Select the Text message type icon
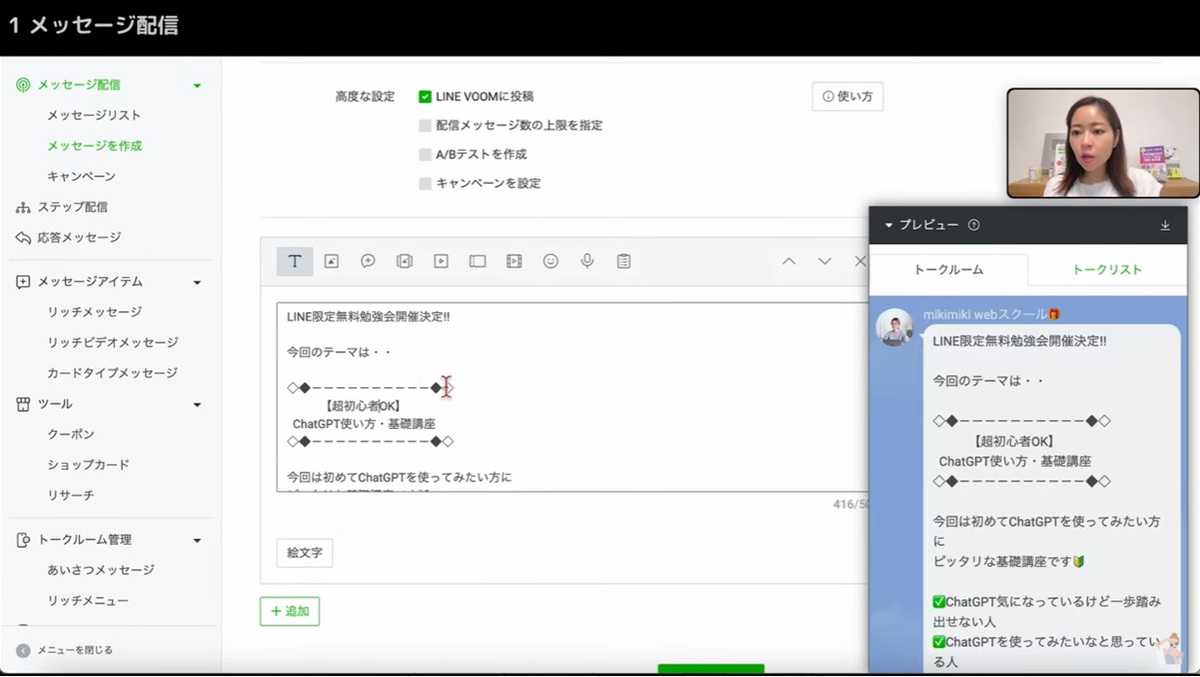Image resolution: width=1200 pixels, height=677 pixels. (295, 261)
